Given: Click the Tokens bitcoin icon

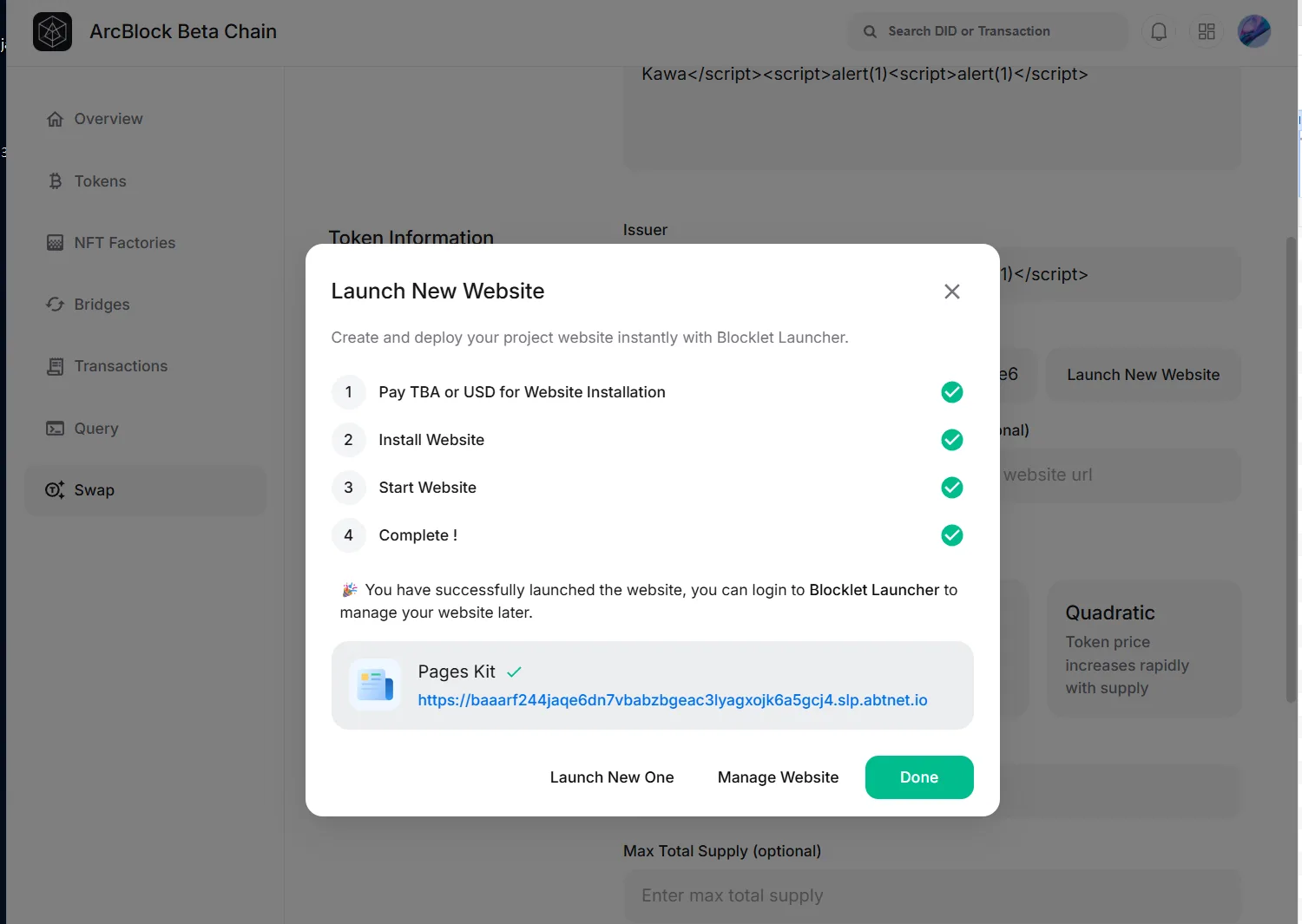Looking at the screenshot, I should point(55,181).
